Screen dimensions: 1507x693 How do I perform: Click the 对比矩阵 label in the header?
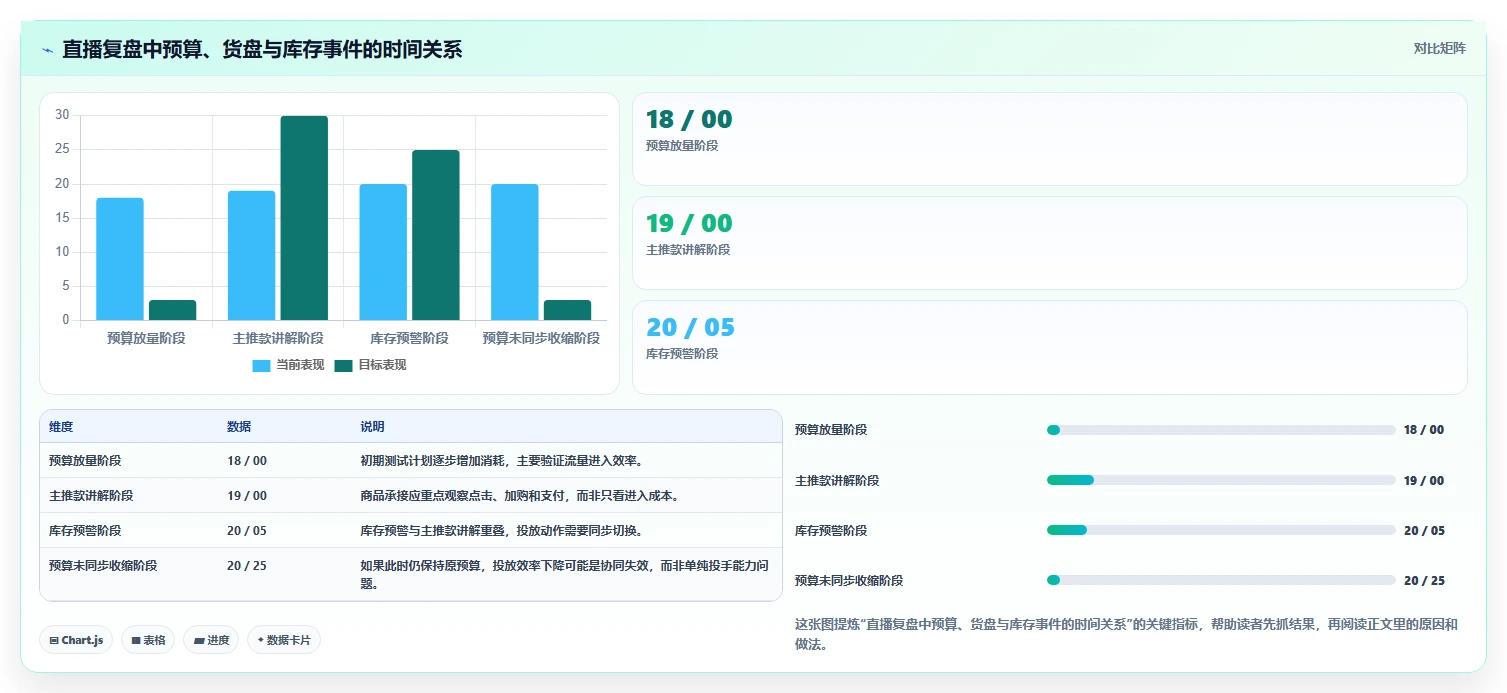[x=1439, y=48]
